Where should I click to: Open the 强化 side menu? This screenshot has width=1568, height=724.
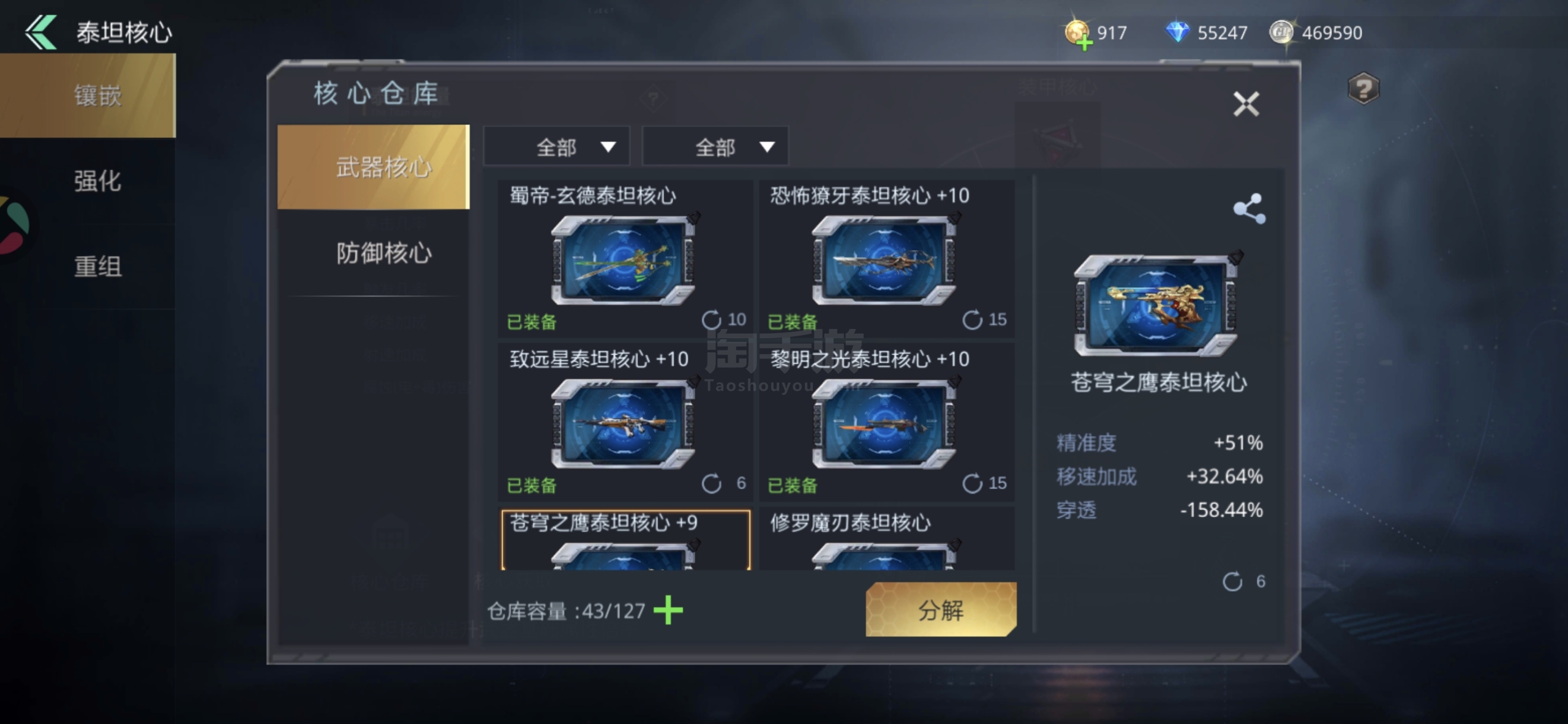[98, 181]
